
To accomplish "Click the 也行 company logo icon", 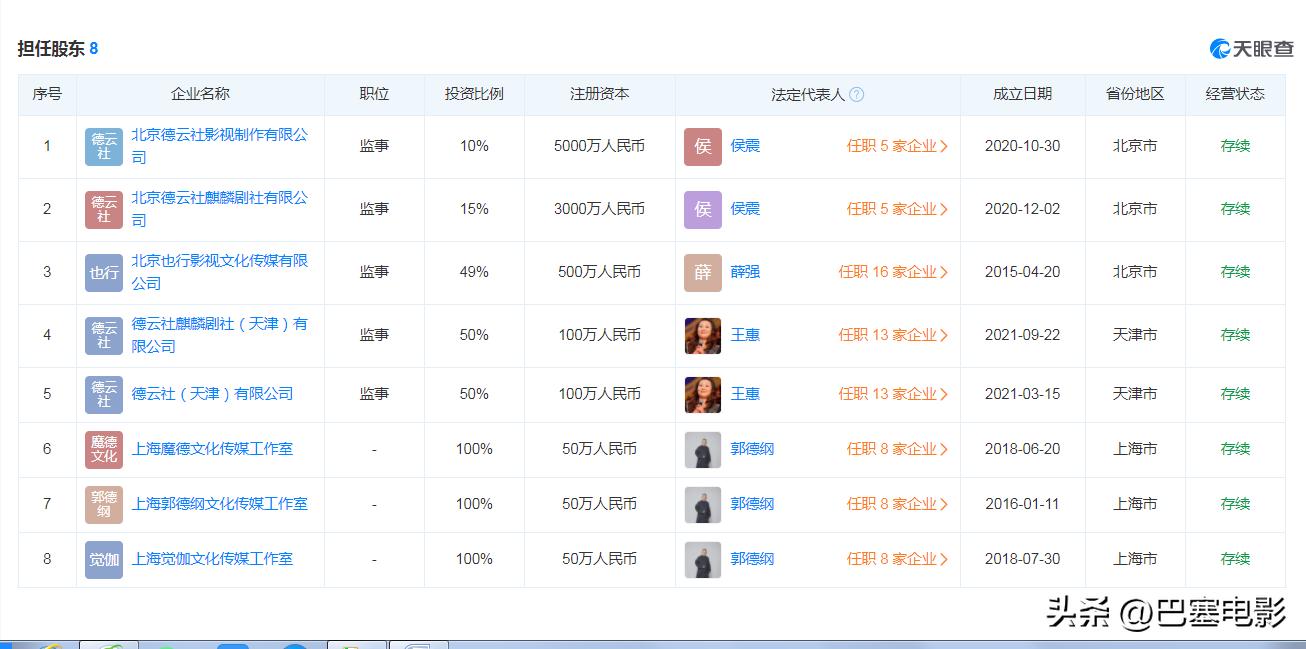I will pyautogui.click(x=103, y=271).
